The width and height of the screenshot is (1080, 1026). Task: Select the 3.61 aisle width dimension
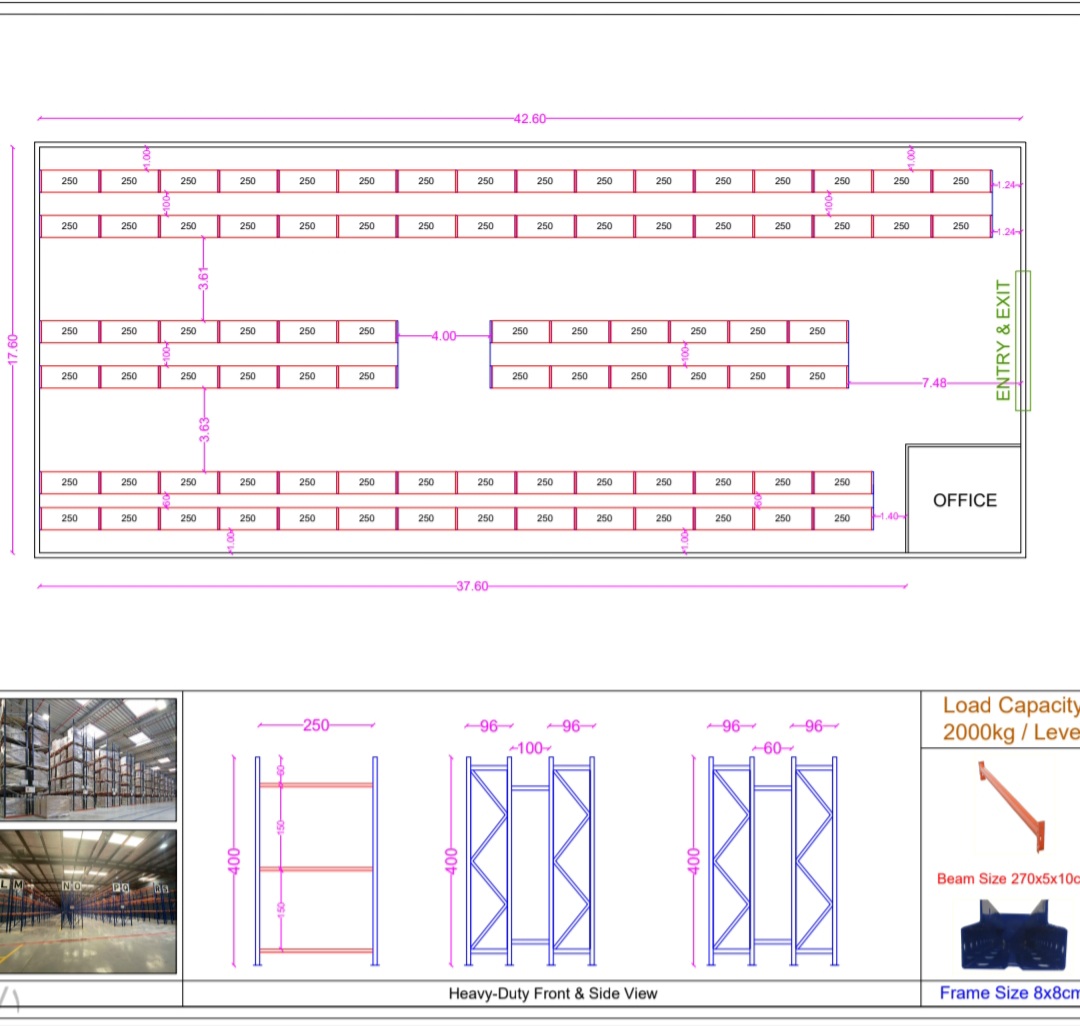point(204,279)
